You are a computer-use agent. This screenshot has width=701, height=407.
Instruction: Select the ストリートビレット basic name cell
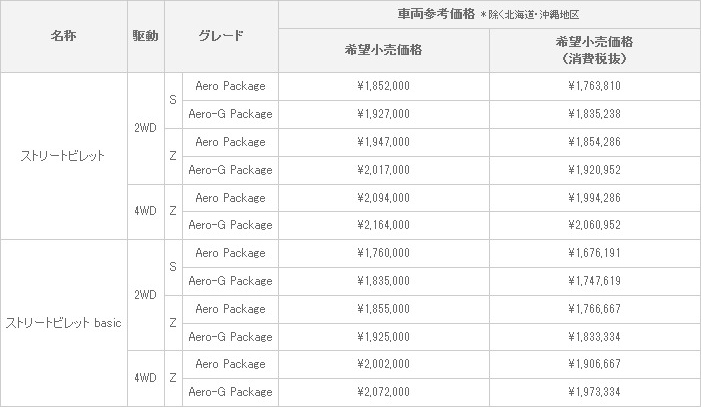tap(63, 323)
